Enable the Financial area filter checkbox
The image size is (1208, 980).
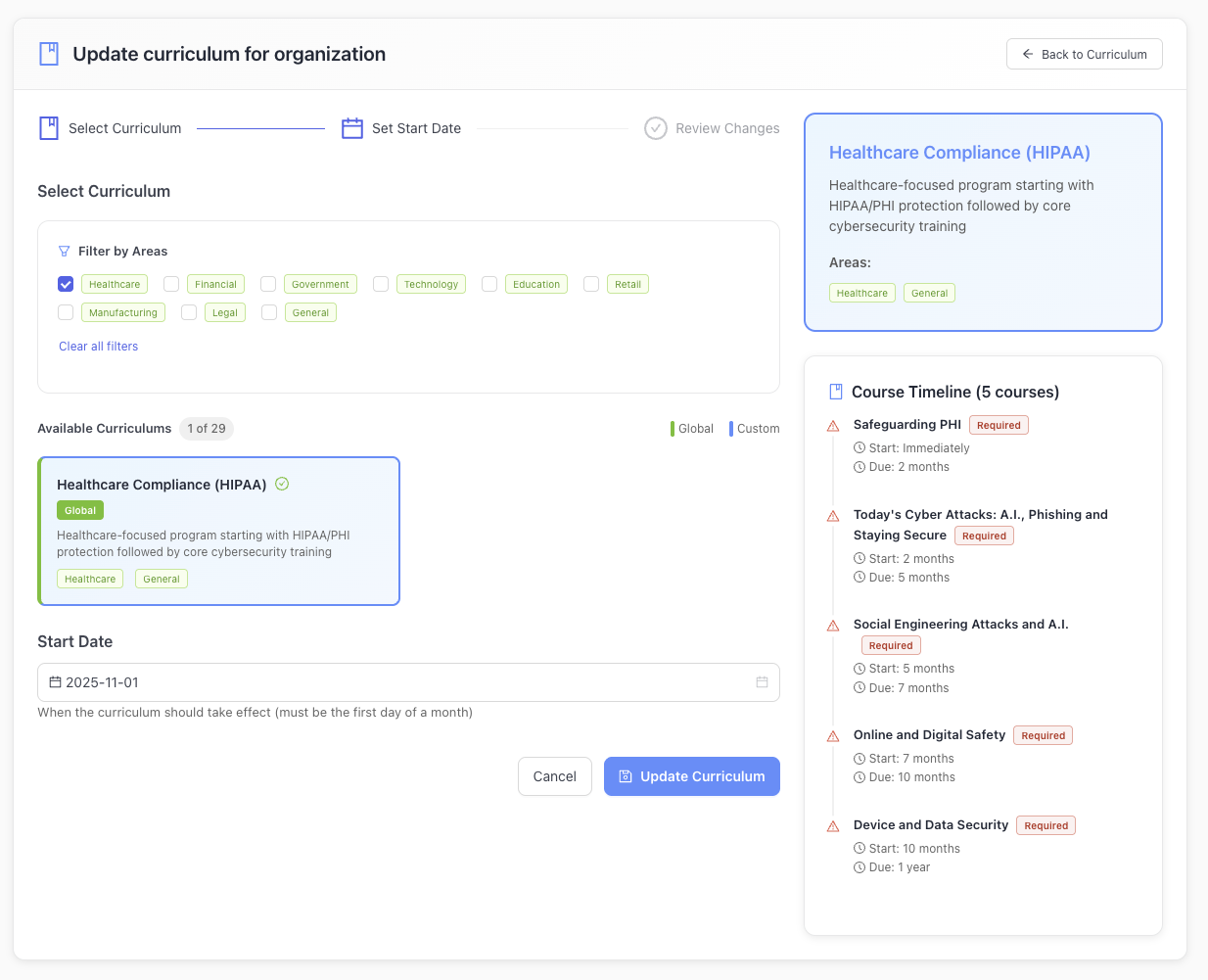click(171, 284)
